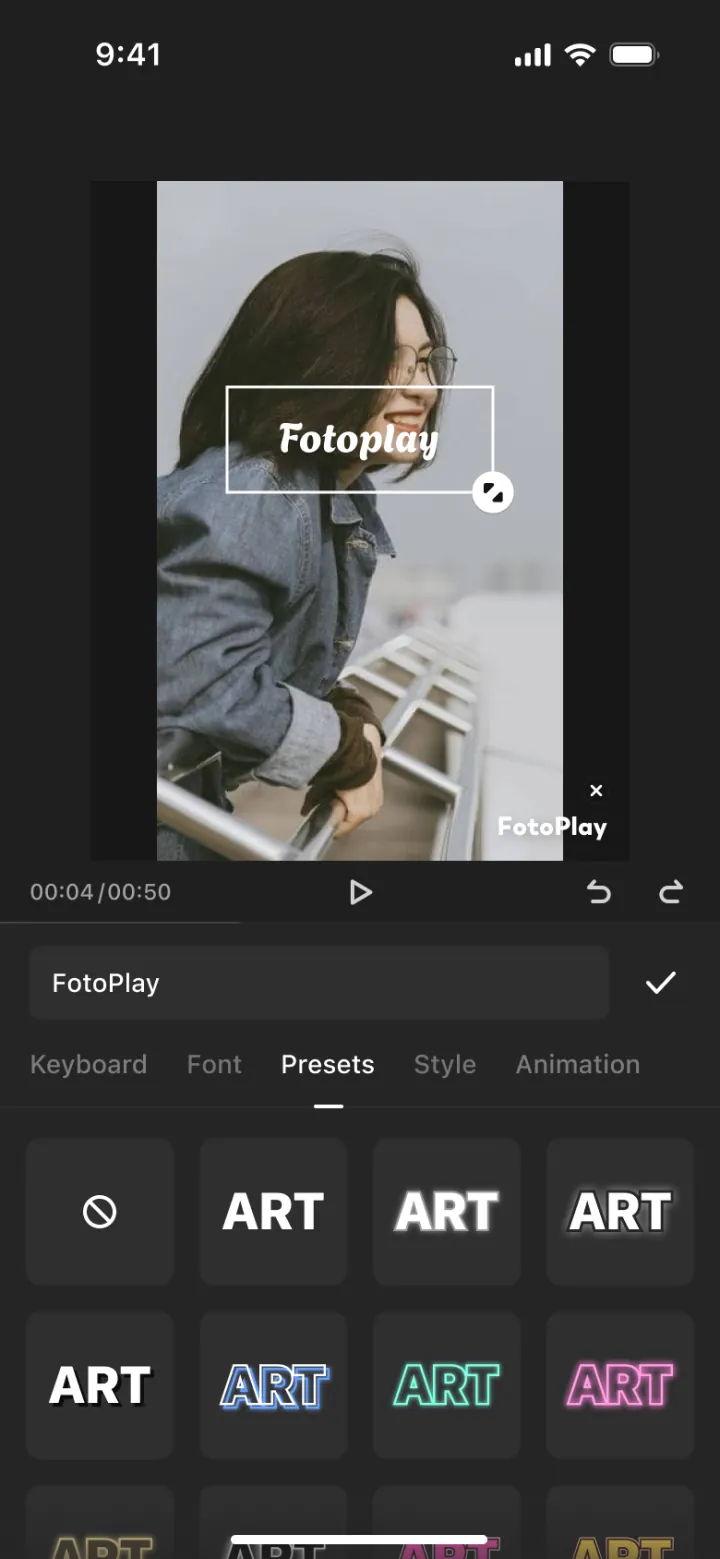Open the Font tab

coord(214,1064)
